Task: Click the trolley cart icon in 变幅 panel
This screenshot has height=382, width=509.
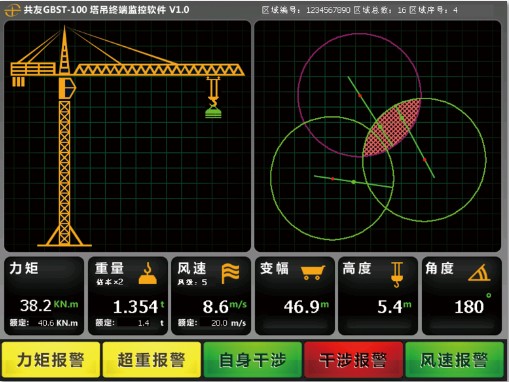Action: 313,272
